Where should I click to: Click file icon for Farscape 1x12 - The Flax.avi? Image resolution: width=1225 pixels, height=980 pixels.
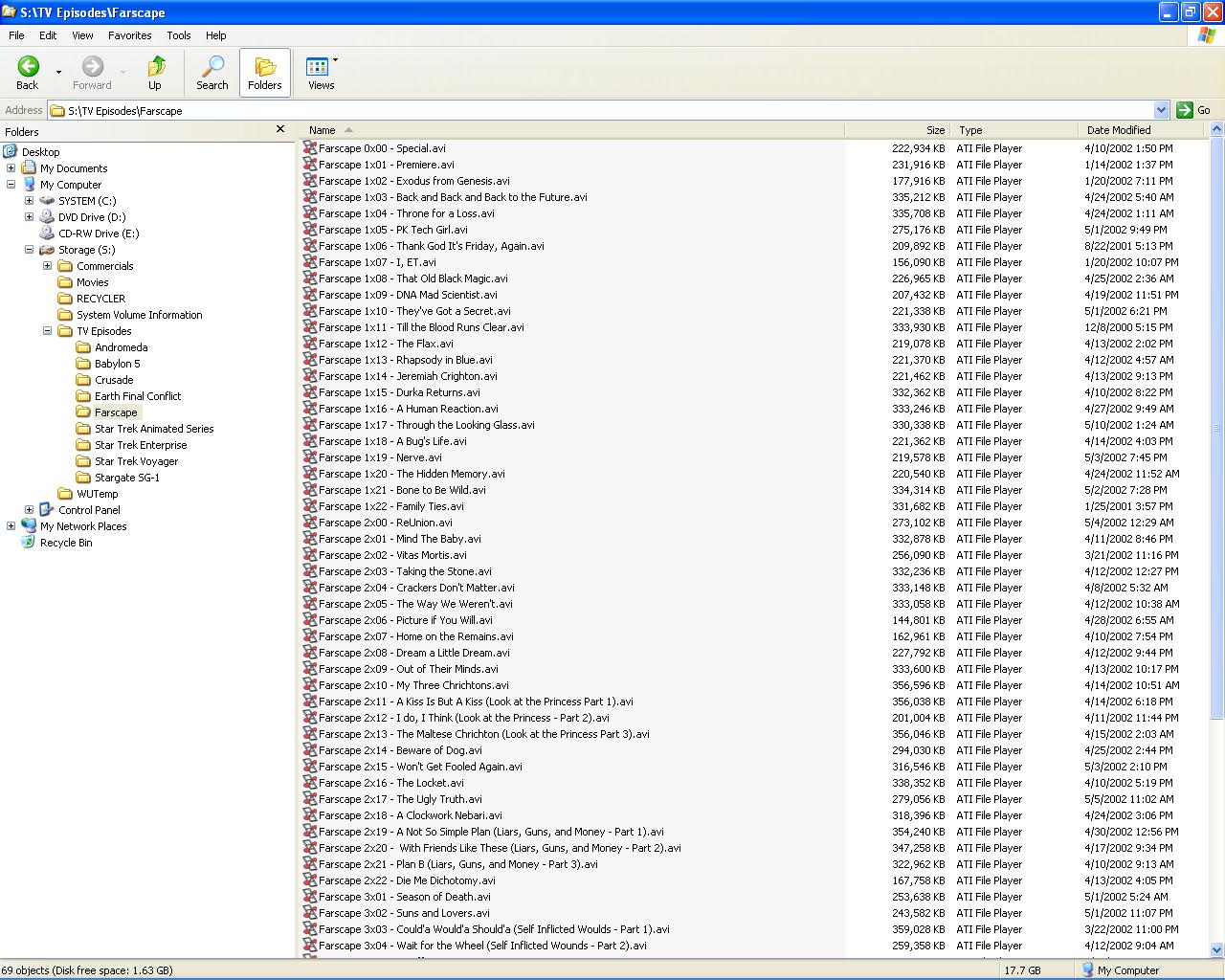pyautogui.click(x=310, y=344)
